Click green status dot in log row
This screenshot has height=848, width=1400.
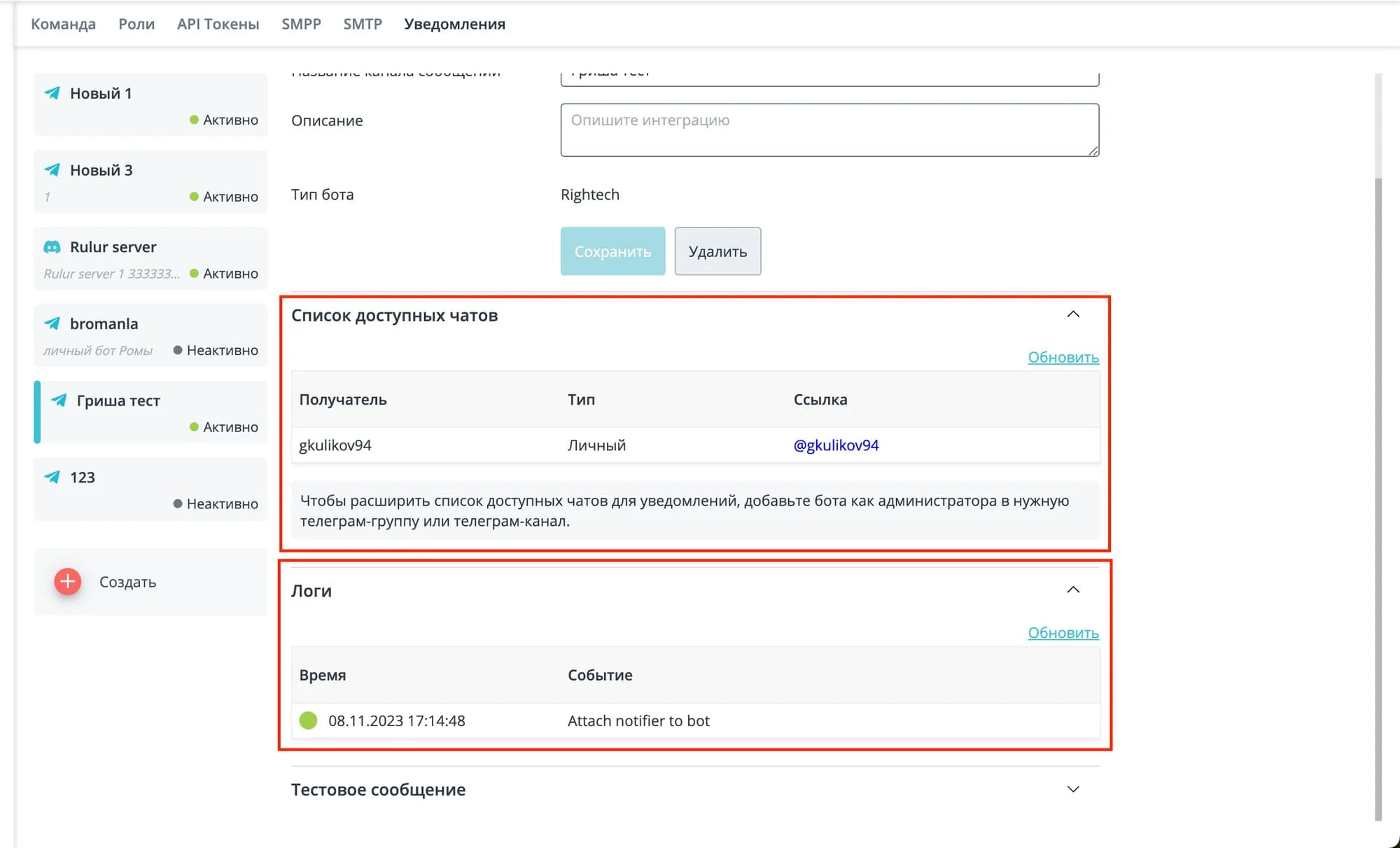(x=308, y=721)
